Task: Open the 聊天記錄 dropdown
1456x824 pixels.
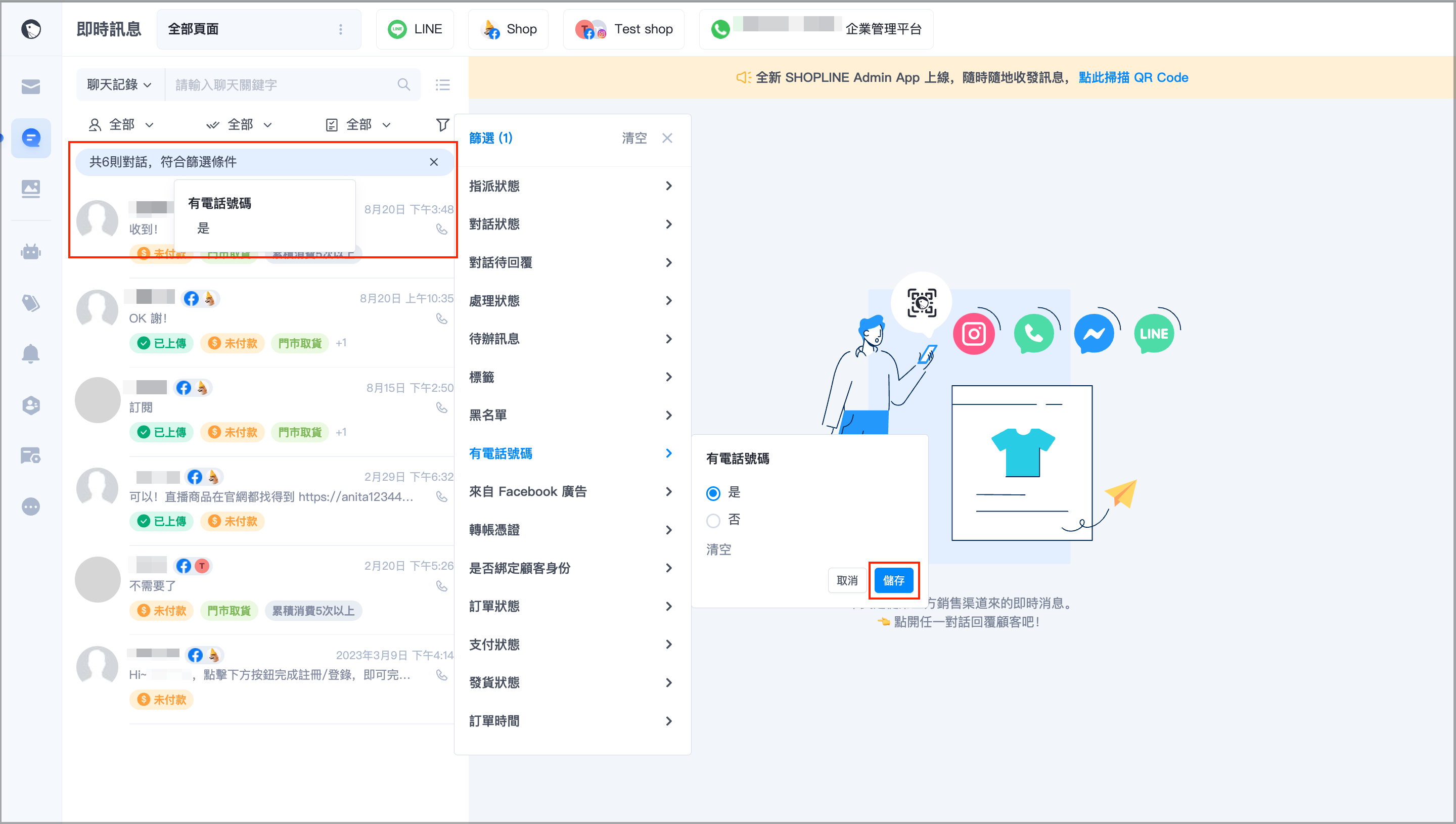Action: pyautogui.click(x=119, y=85)
